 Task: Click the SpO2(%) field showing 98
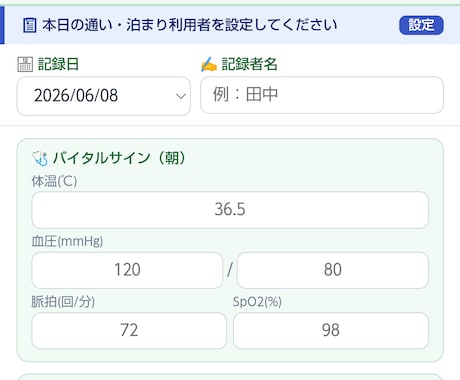[x=331, y=330]
